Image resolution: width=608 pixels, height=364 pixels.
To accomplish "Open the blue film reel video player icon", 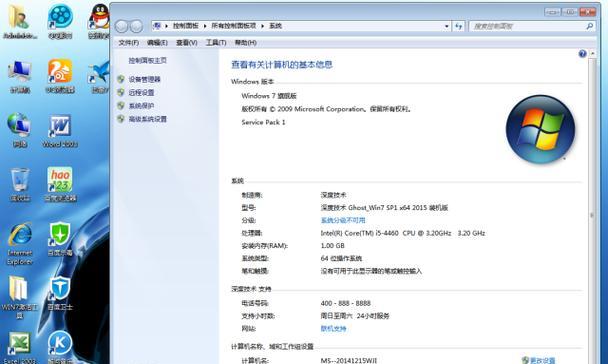I will [60, 22].
